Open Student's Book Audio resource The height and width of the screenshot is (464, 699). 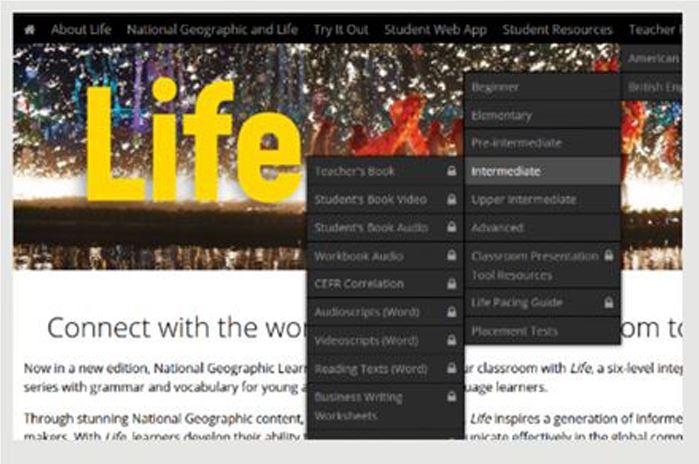(386, 228)
